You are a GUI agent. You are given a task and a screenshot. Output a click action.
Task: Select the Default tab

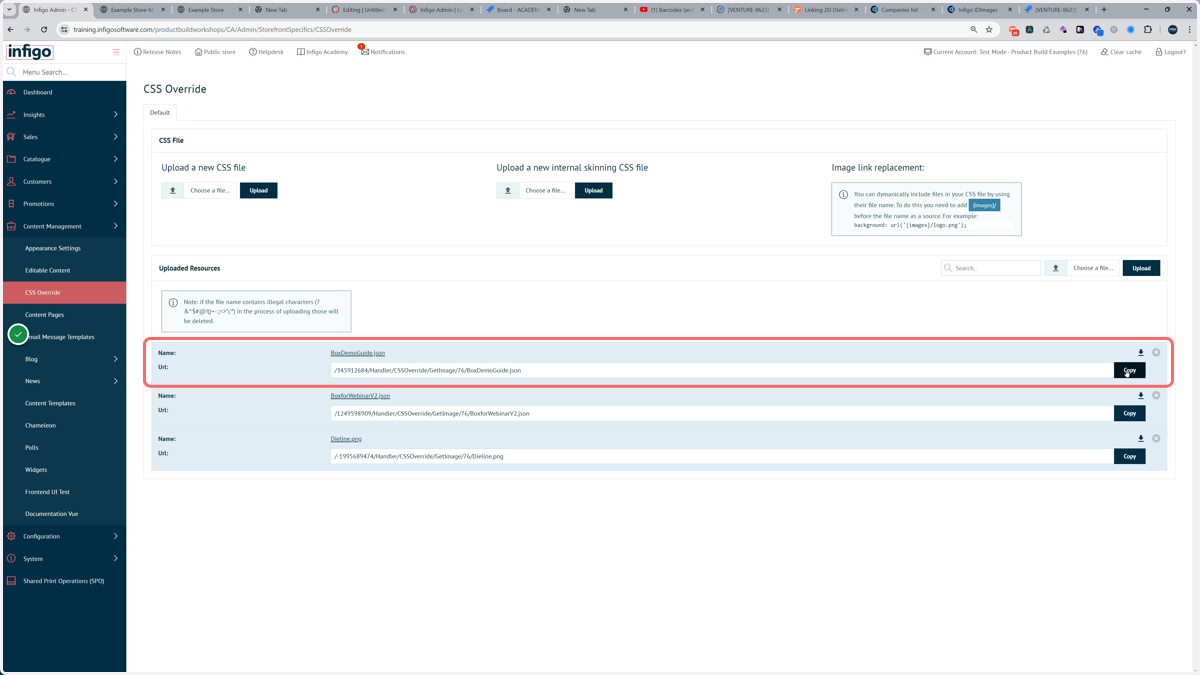coord(160,113)
